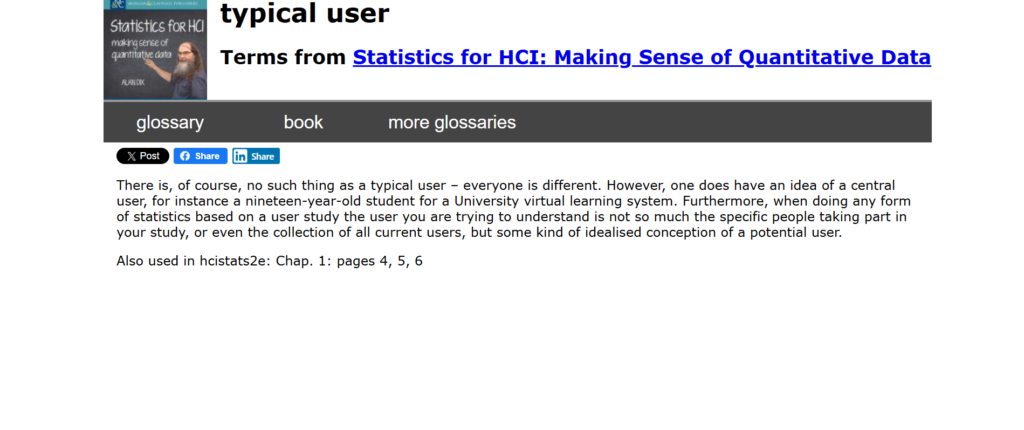Viewport: 1024px width, 430px height.
Task: Follow the Statistics for HCI book title link
Action: 641,57
